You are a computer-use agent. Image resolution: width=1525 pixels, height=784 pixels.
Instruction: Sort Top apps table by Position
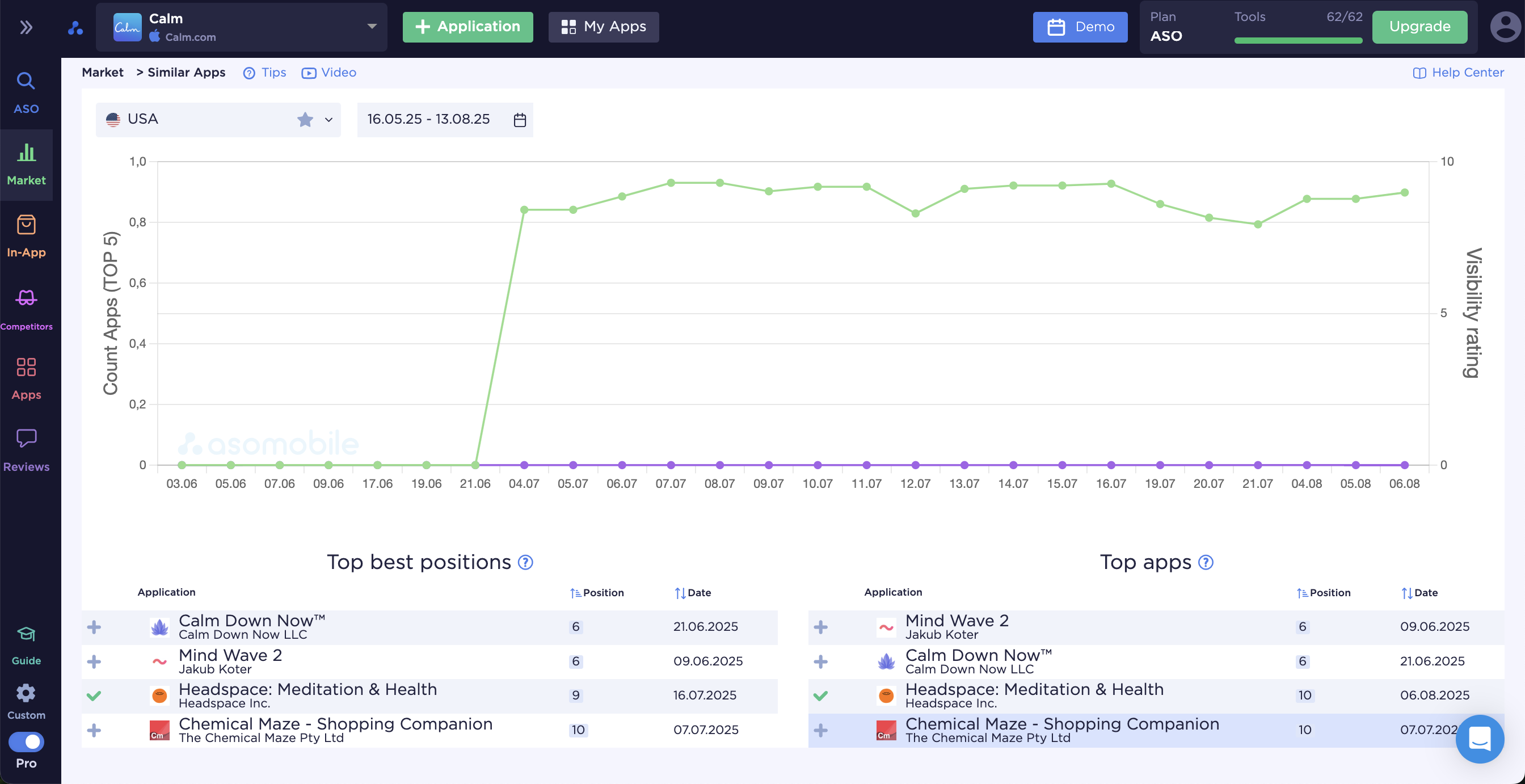(1324, 593)
